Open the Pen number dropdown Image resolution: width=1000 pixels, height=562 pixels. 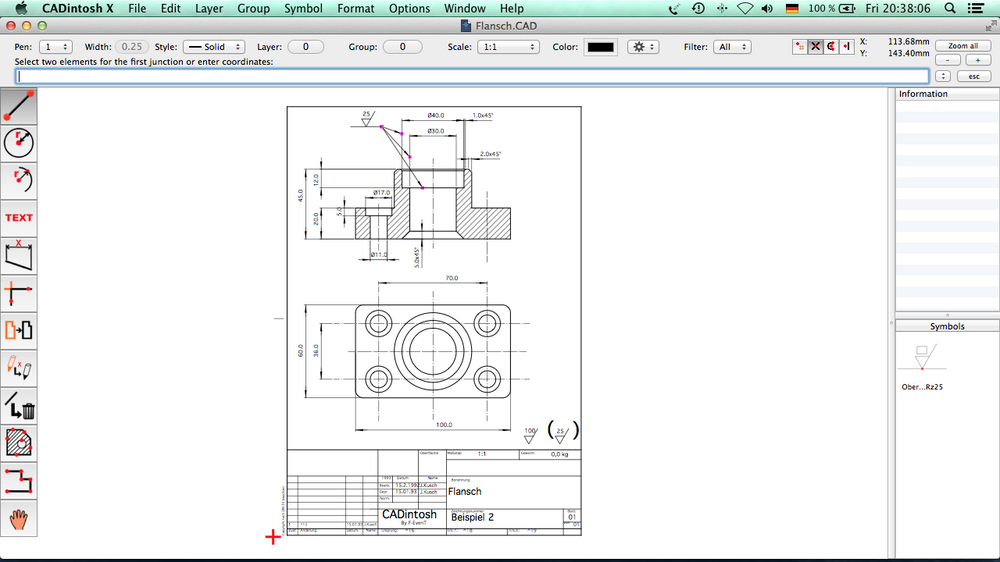click(x=55, y=47)
